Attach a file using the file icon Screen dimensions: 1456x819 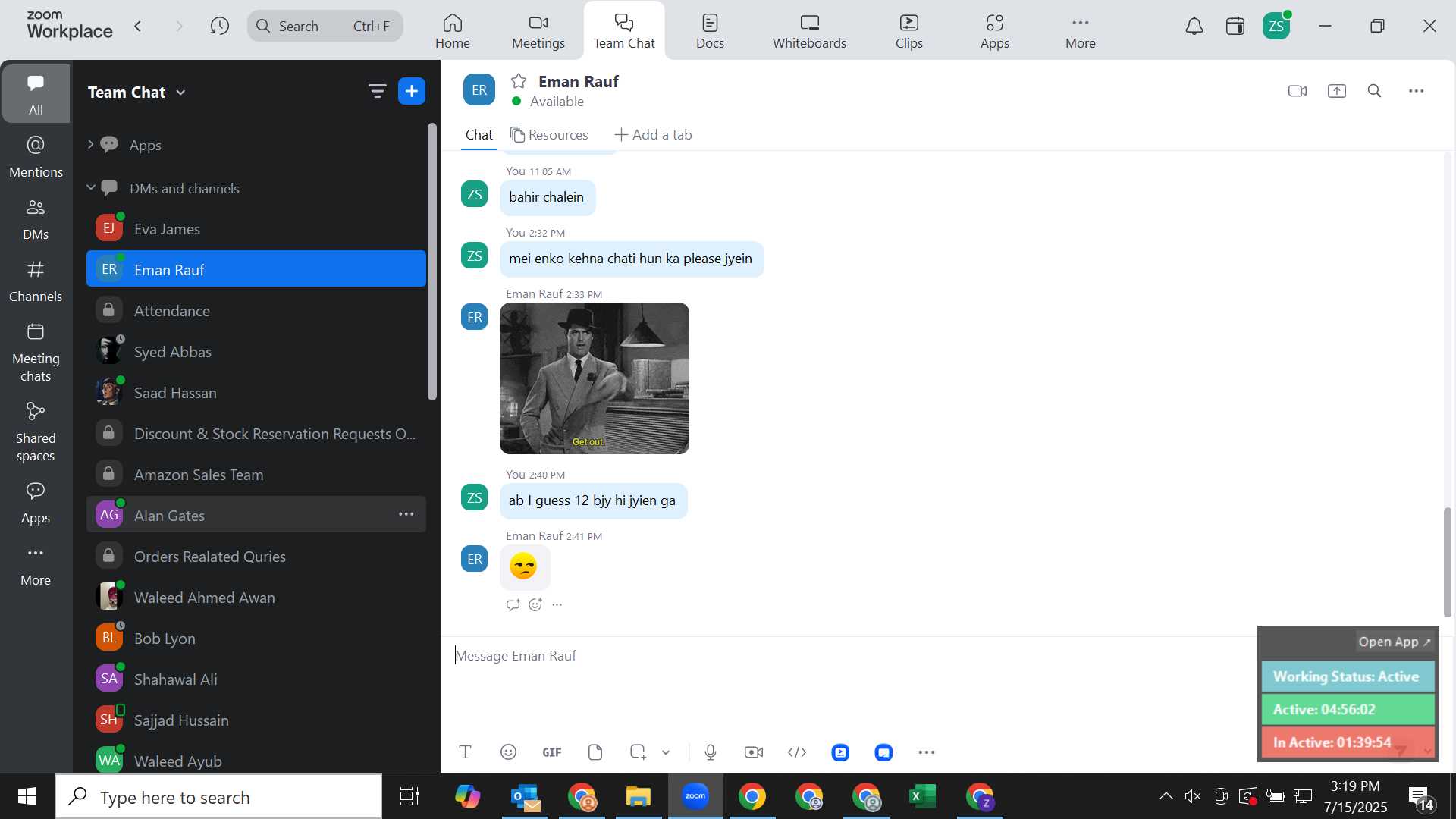pyautogui.click(x=595, y=752)
